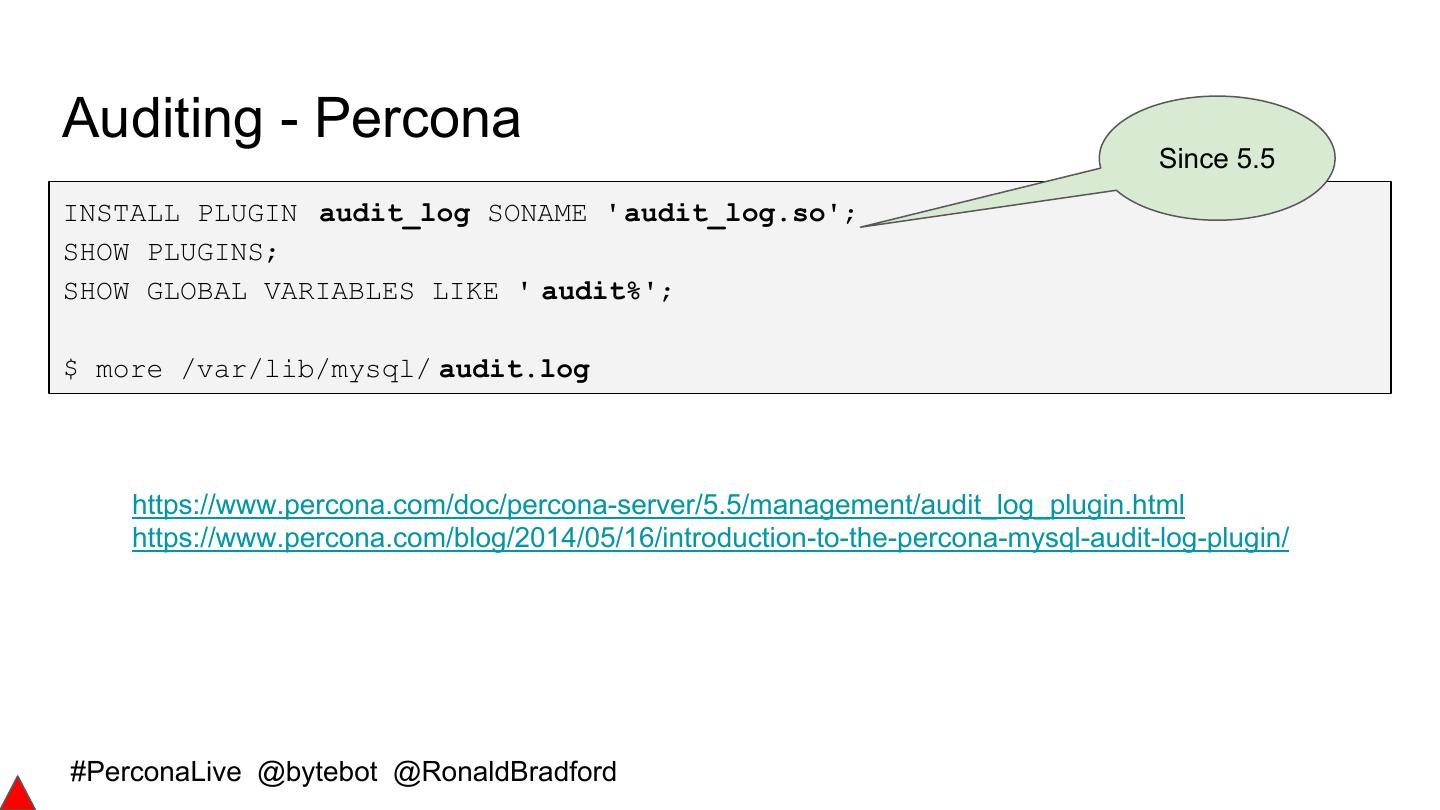
Task: Click the bold 'audit_log.so' string
Action: [x=731, y=214]
